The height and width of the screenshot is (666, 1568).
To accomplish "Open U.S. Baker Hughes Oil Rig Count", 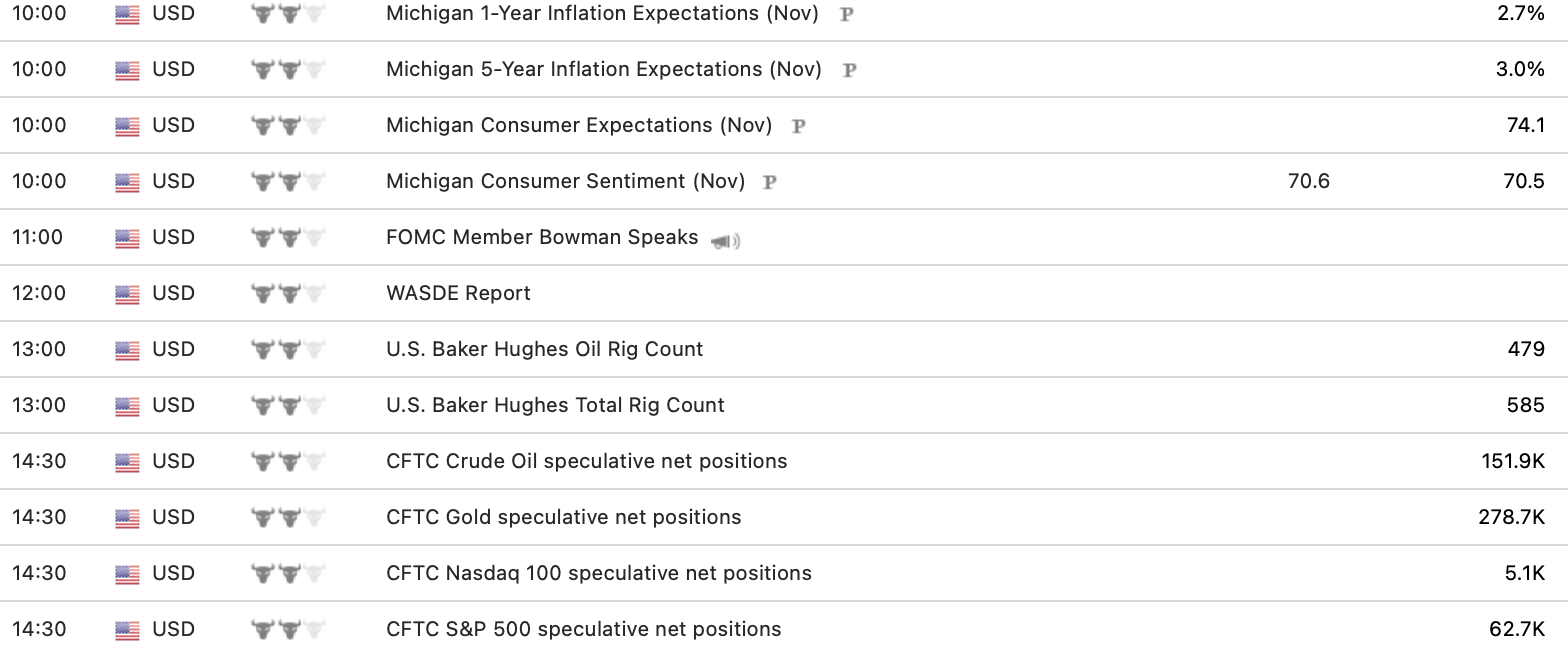I will [544, 349].
